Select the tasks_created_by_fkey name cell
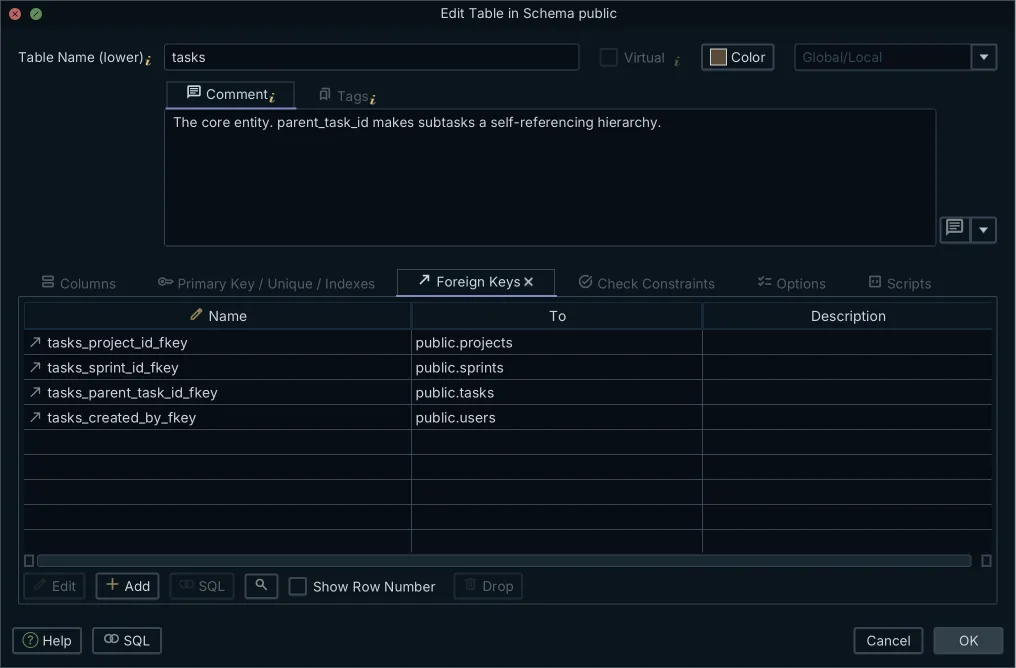The width and height of the screenshot is (1016, 668). [x=217, y=417]
